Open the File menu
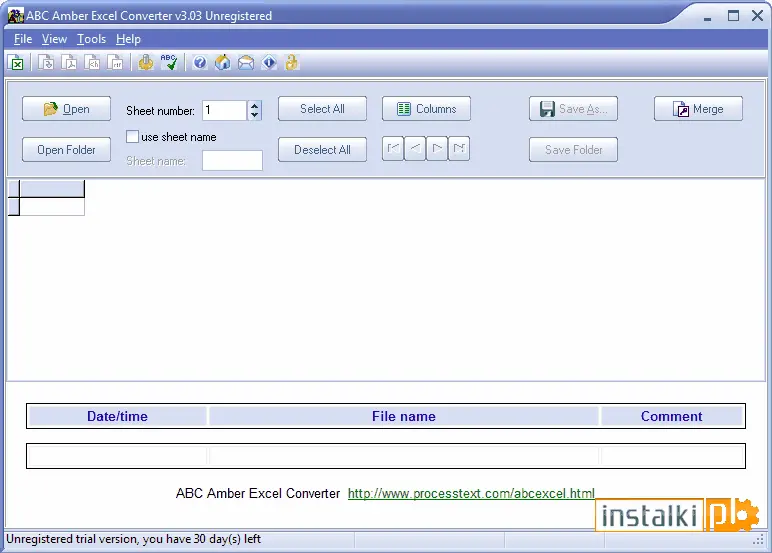The image size is (772, 553). 23,39
